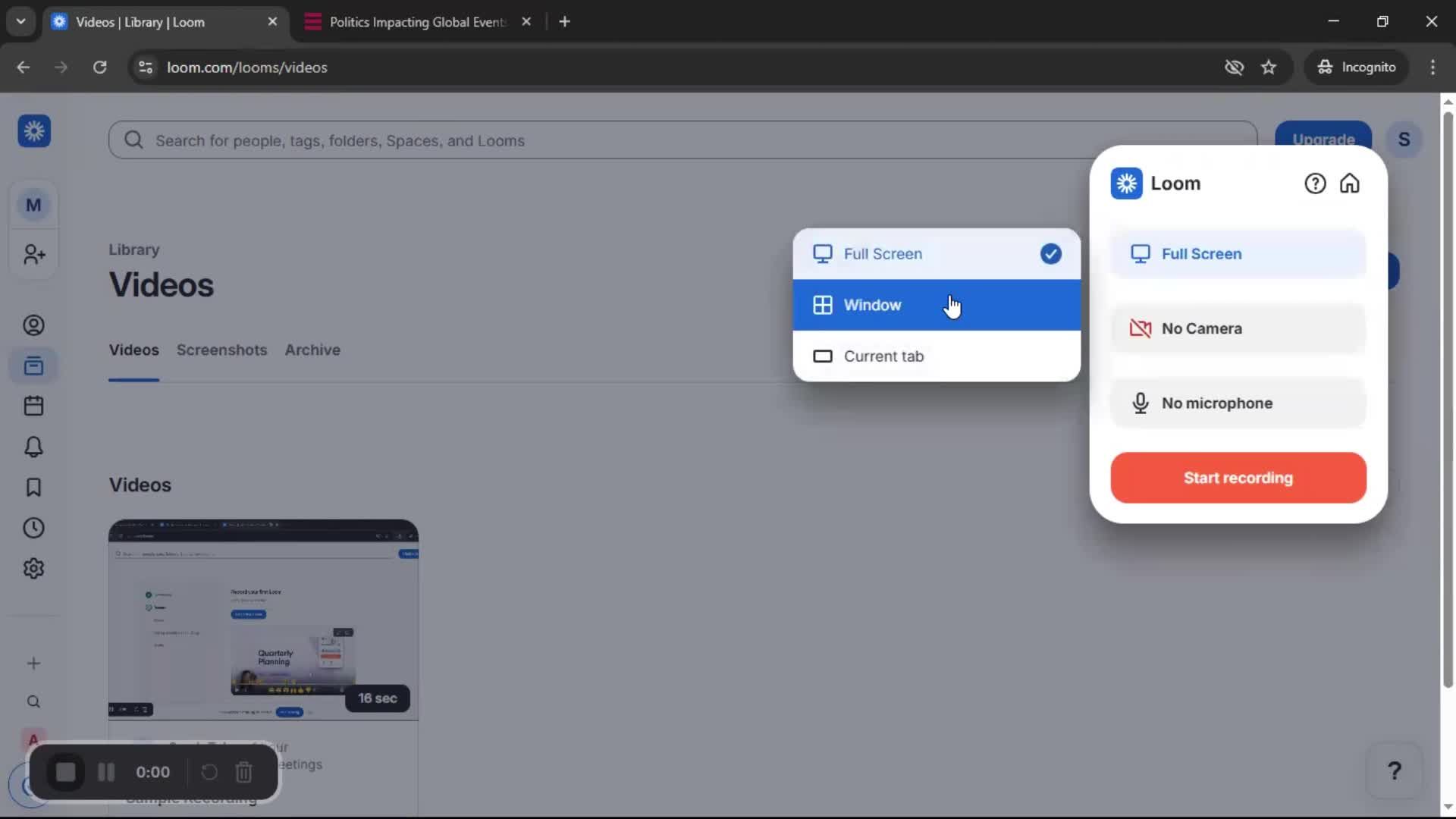Image resolution: width=1456 pixels, height=819 pixels.
Task: Click the Start recording button
Action: pos(1237,478)
